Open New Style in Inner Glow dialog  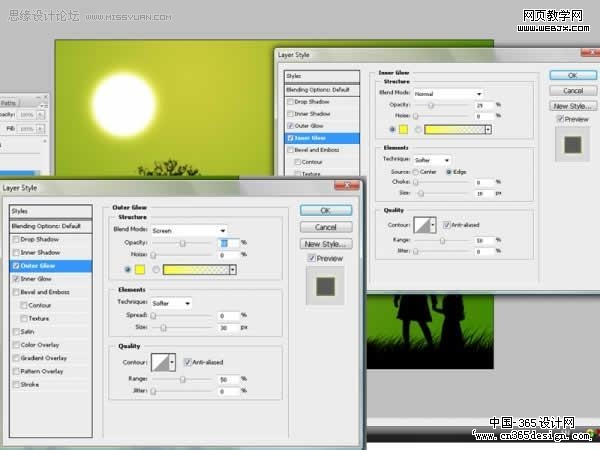pos(573,106)
